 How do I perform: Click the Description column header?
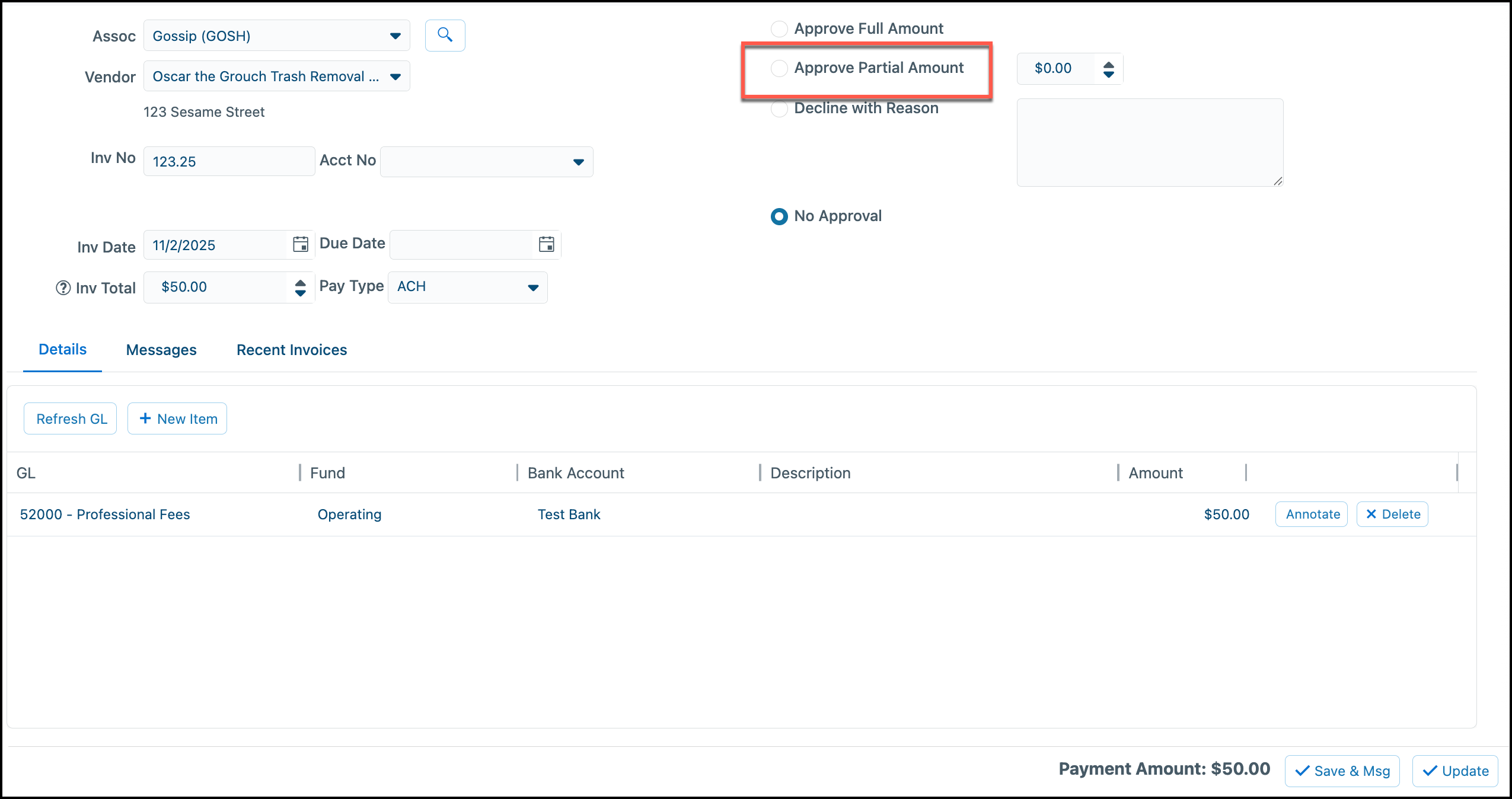[939, 473]
